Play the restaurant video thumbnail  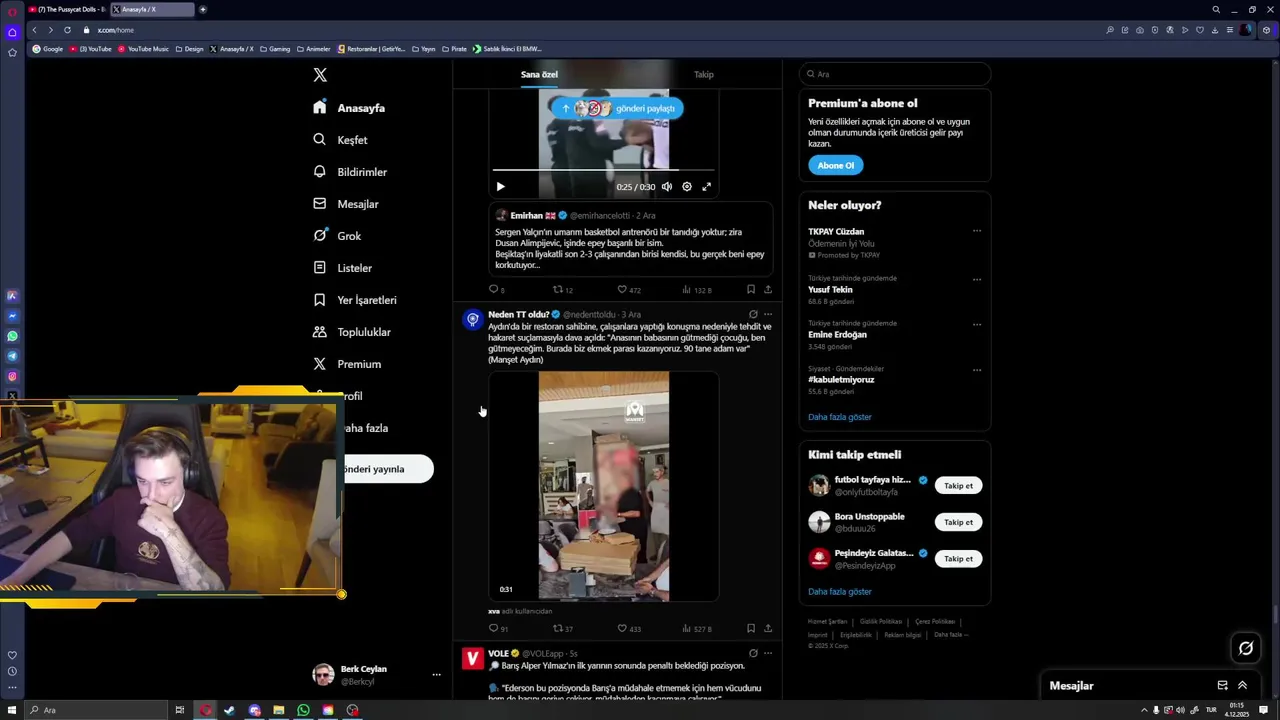pyautogui.click(x=604, y=486)
